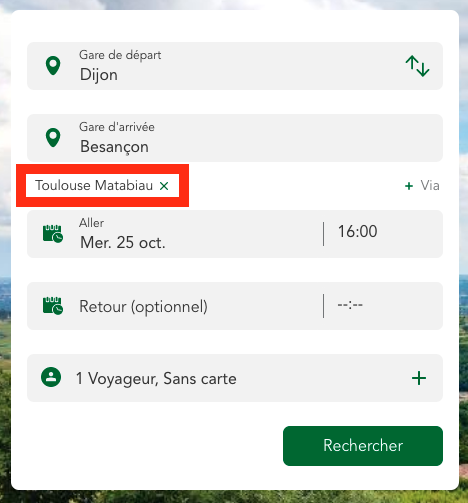This screenshot has height=503, width=468.
Task: Click the plus icon next to Via
Action: coord(409,186)
